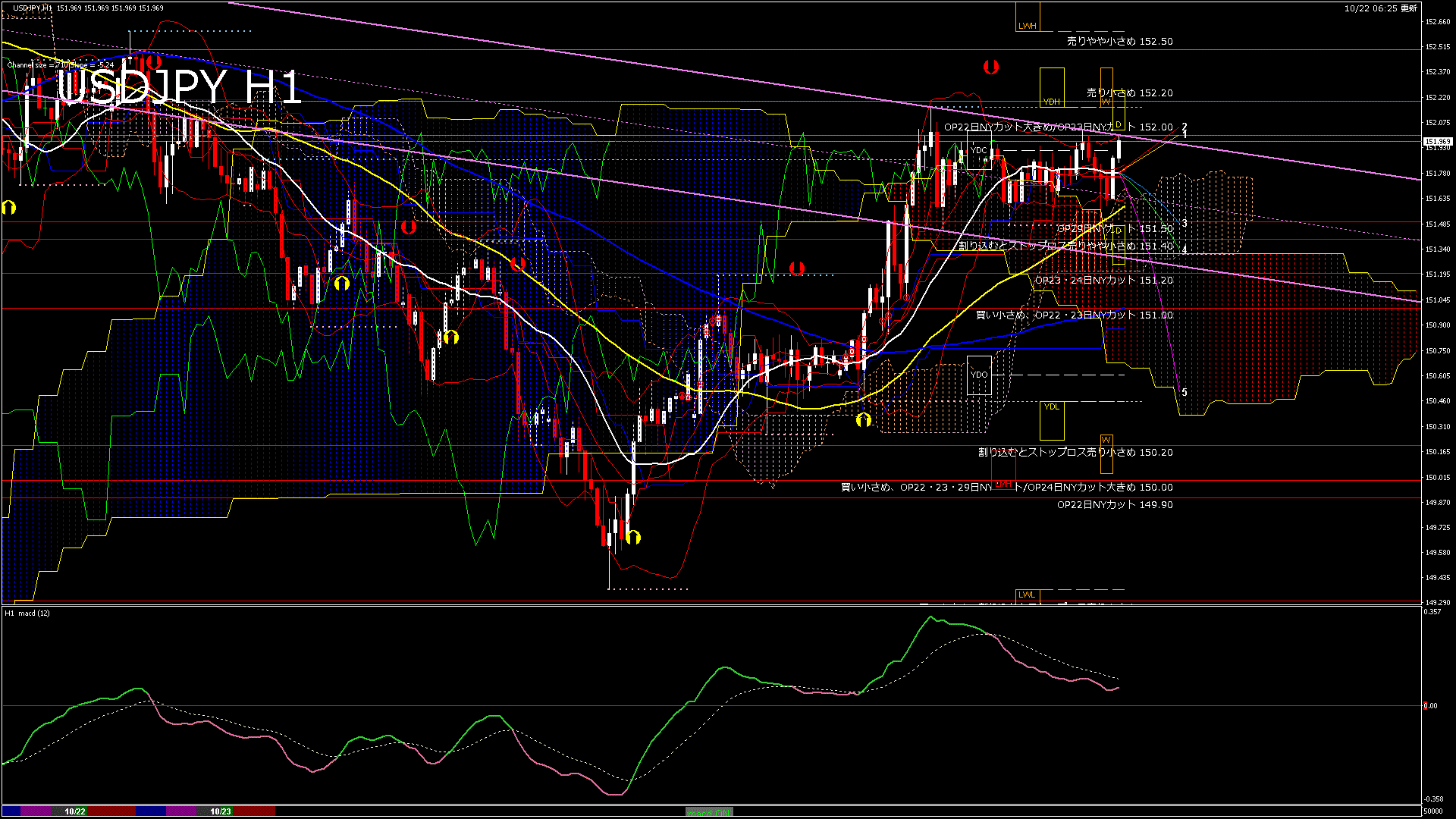The width and height of the screenshot is (1456, 819).
Task: Click the yellow up-arrow at the chart's lowest candle
Action: tap(633, 538)
